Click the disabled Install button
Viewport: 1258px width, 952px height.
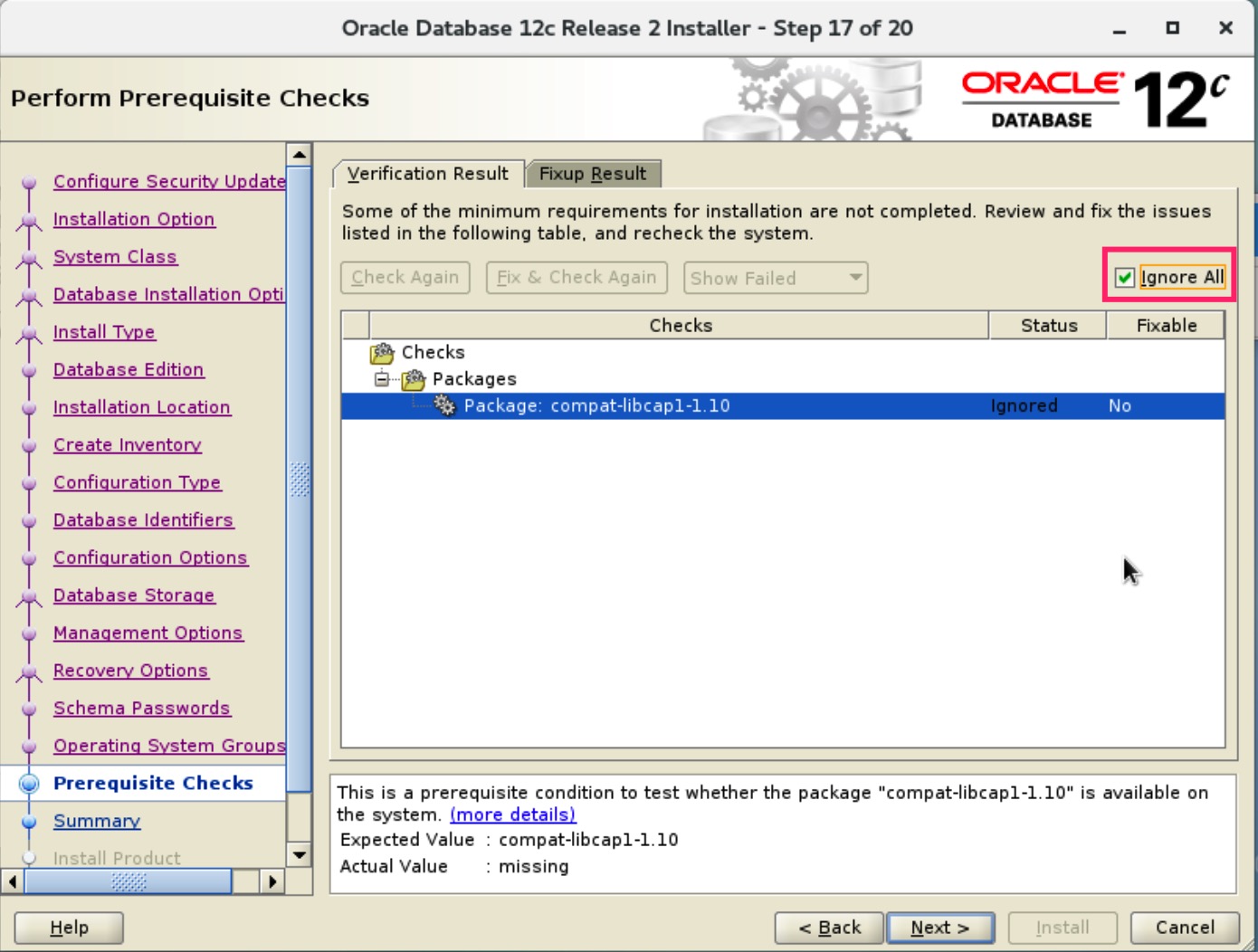(1063, 928)
